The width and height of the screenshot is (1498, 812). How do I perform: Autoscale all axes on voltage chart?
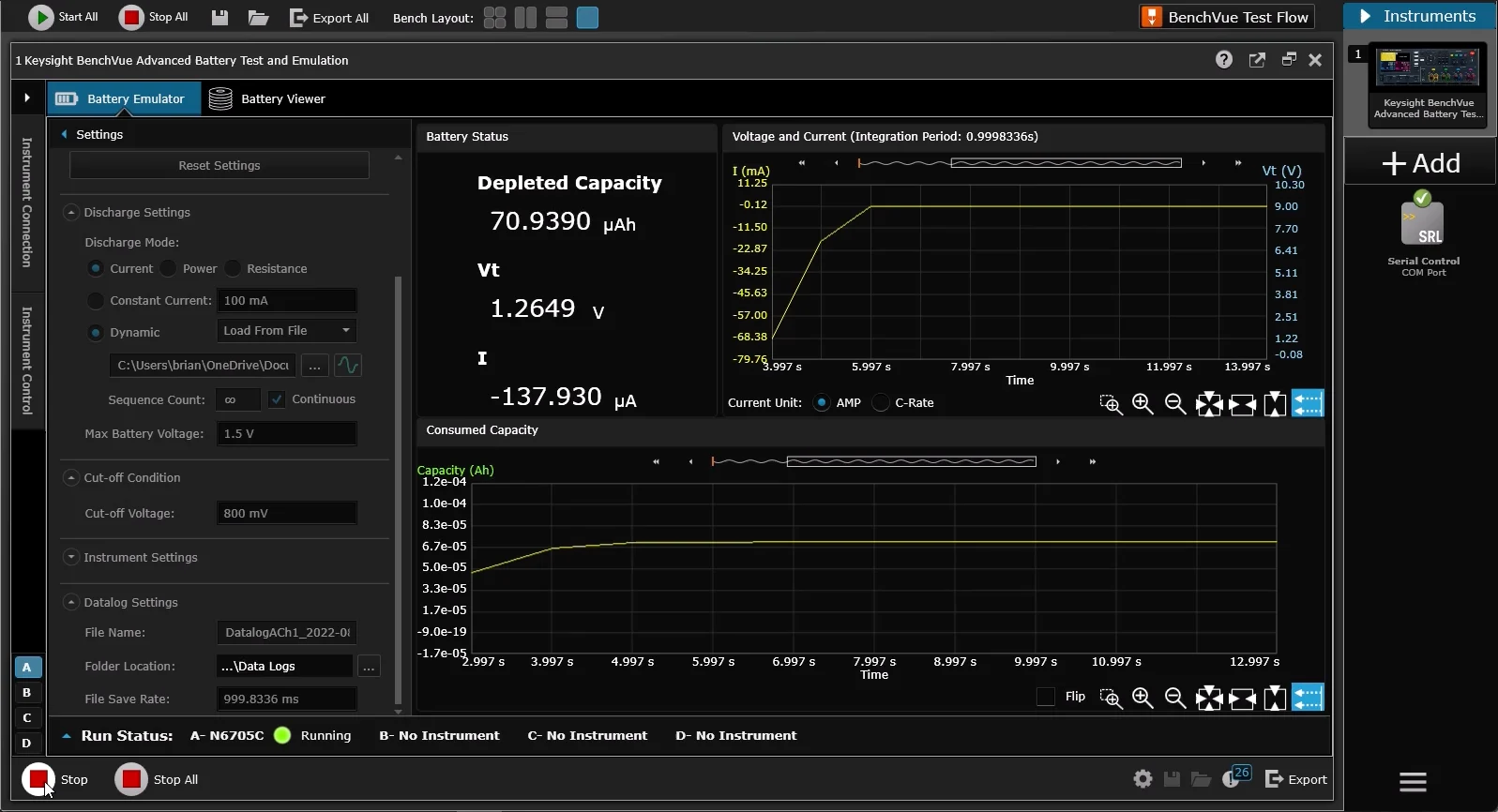point(1209,403)
